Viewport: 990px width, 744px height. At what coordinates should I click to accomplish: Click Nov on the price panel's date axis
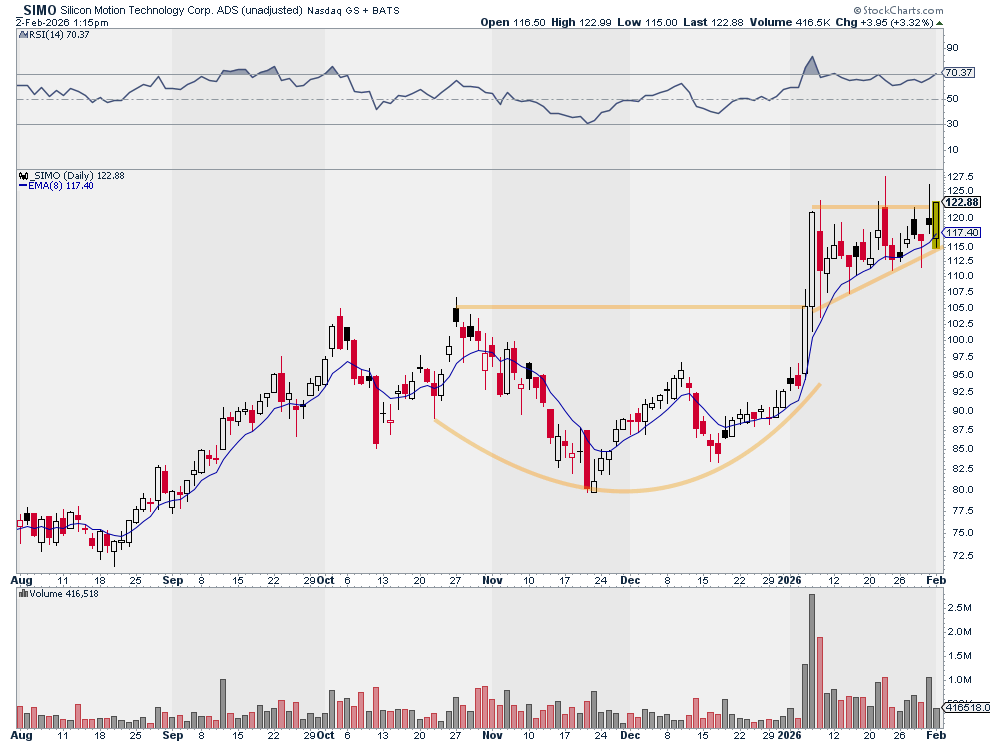point(492,580)
